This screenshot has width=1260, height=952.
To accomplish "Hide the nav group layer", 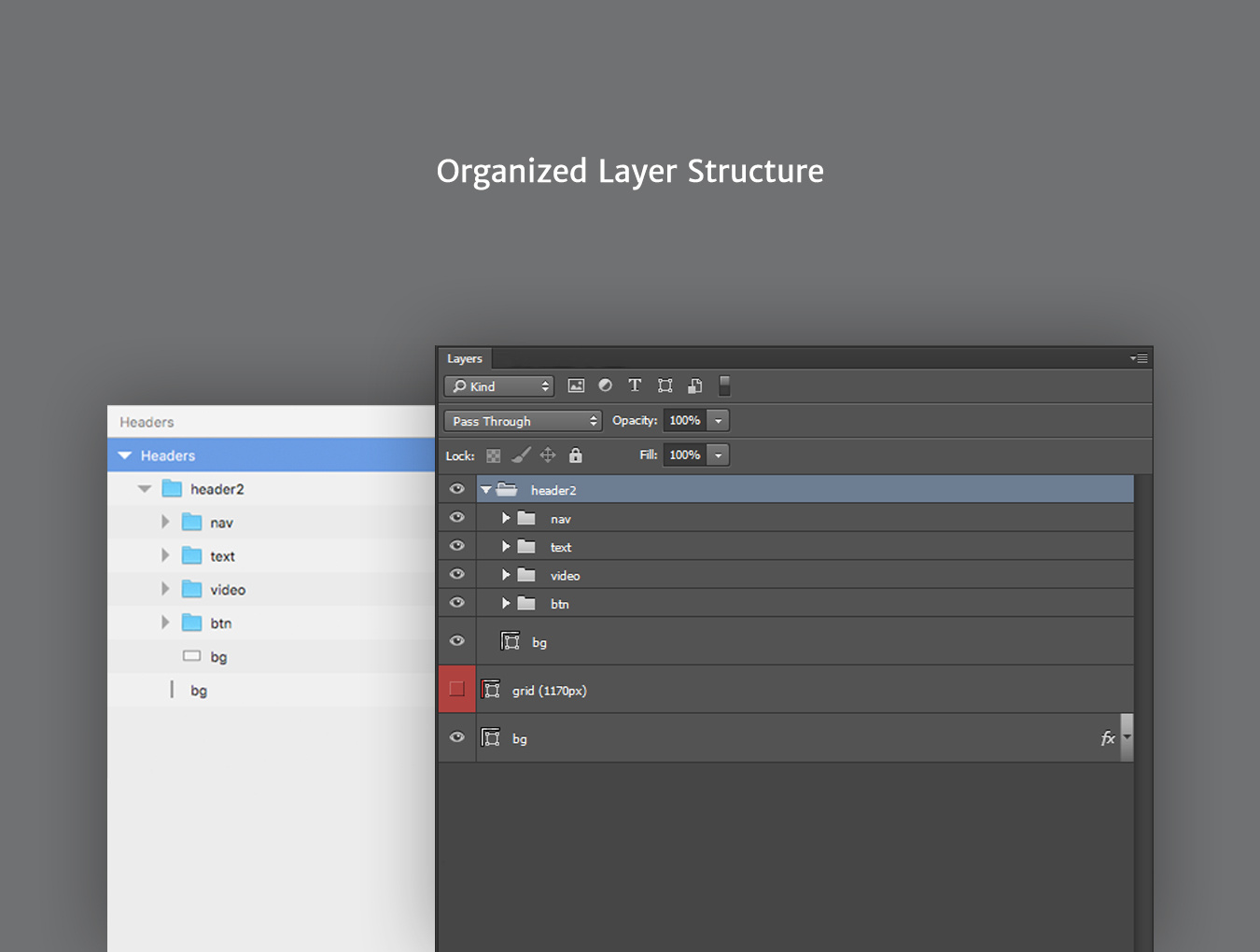I will [457, 517].
